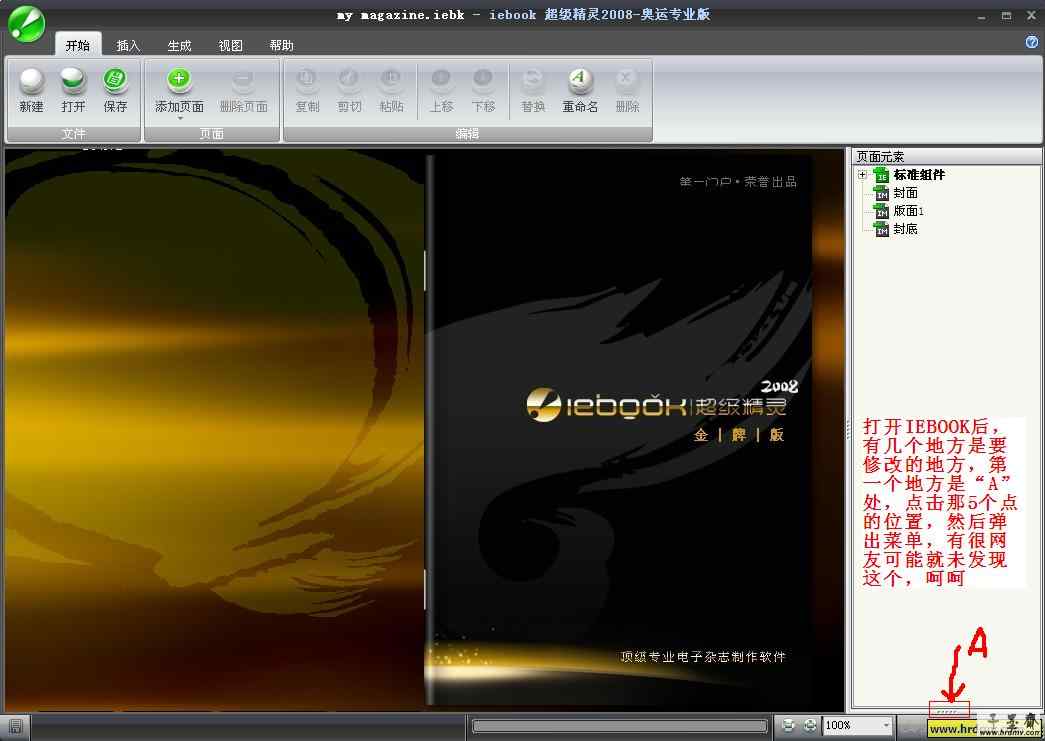Click the 页面 group label in the ribbon
The height and width of the screenshot is (741, 1045).
pos(212,134)
